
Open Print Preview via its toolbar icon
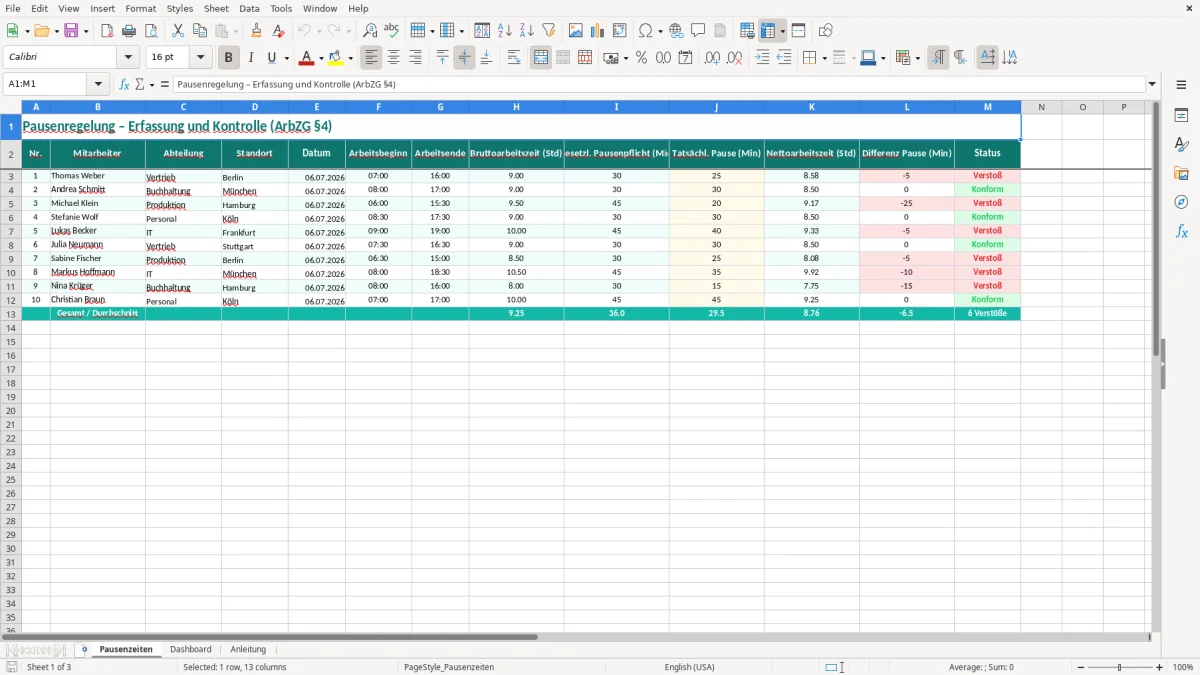coord(151,31)
